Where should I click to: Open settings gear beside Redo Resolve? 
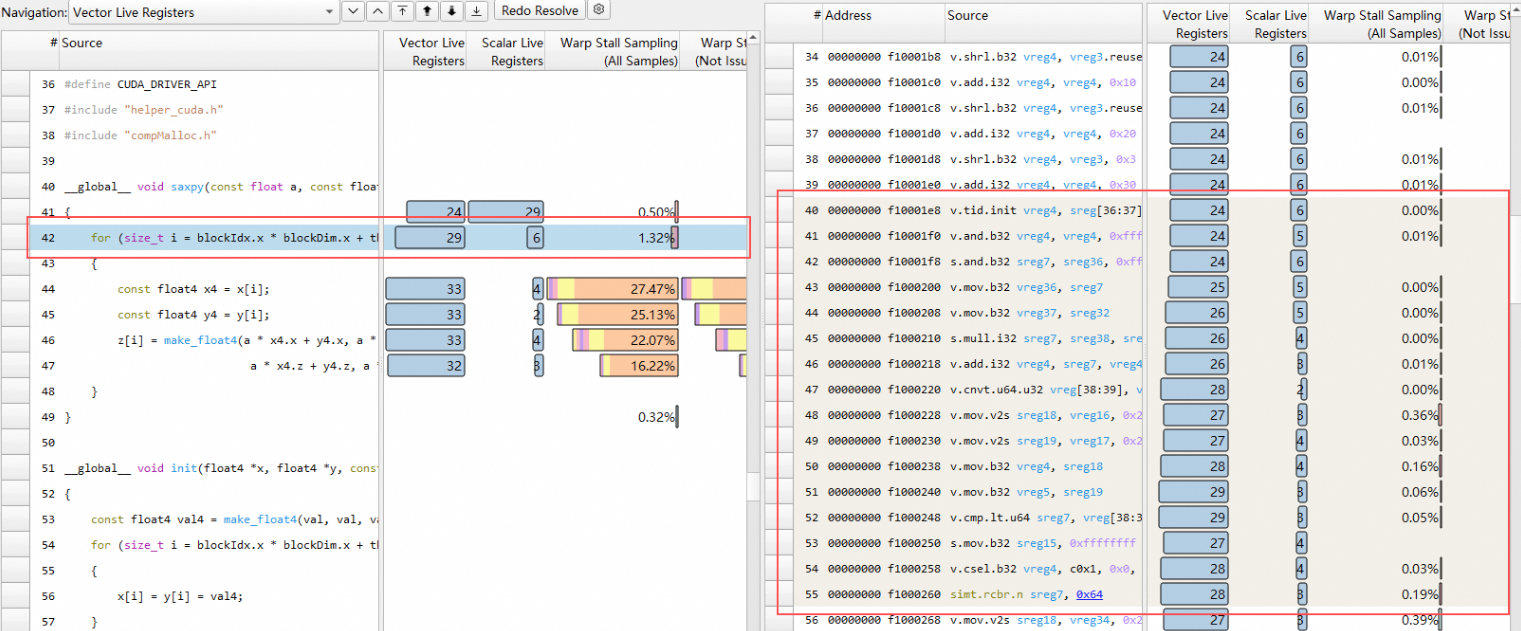(598, 10)
